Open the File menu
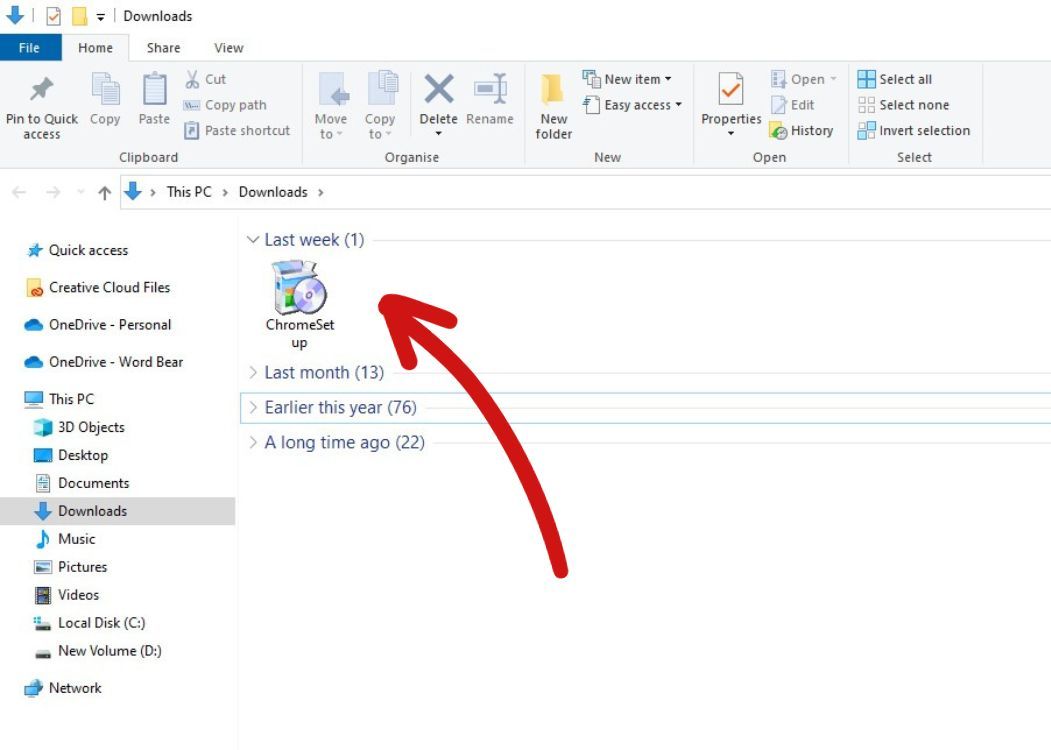The image size is (1051, 750). [x=29, y=47]
